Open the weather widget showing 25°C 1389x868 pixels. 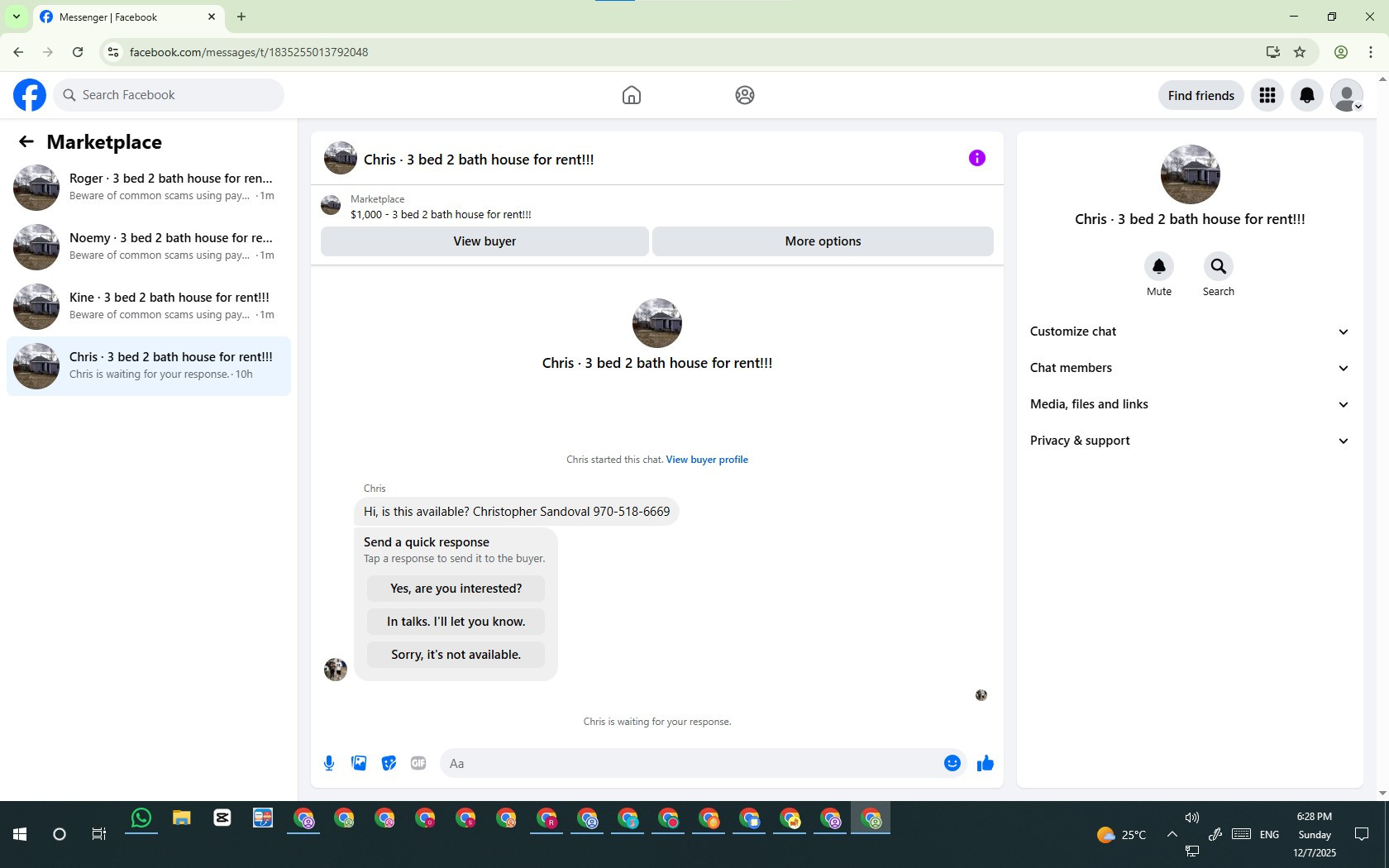pos(1122,835)
